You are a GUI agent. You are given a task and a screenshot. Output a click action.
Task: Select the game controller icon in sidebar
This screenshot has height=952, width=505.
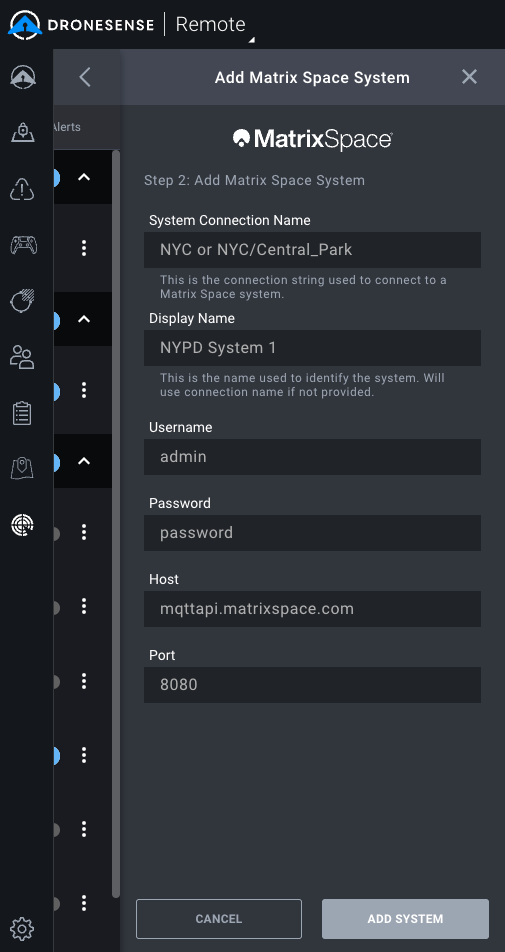(x=23, y=245)
